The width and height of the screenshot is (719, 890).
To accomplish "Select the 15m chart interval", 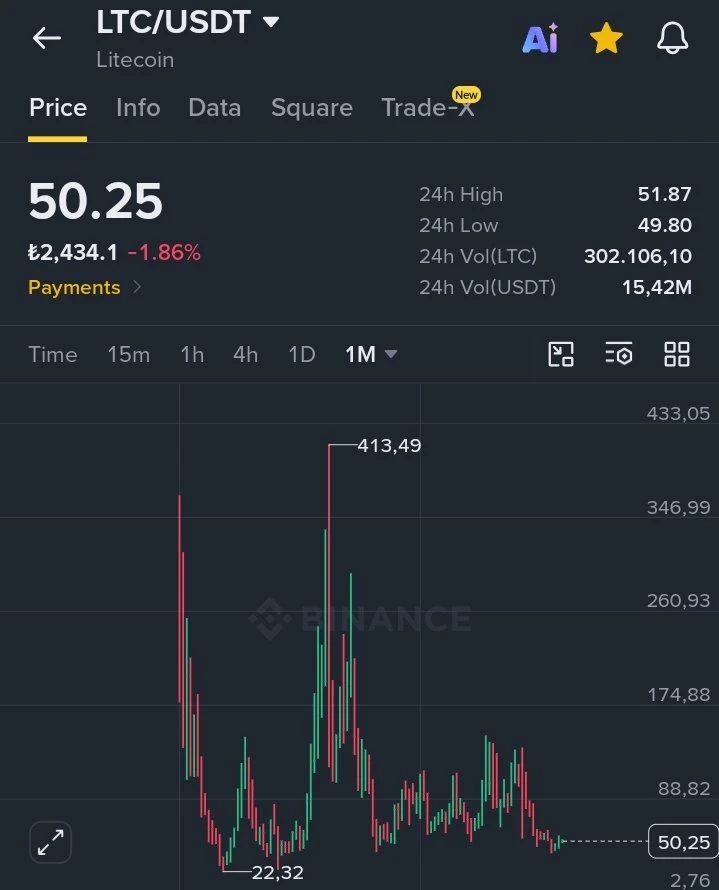I will pos(129,355).
